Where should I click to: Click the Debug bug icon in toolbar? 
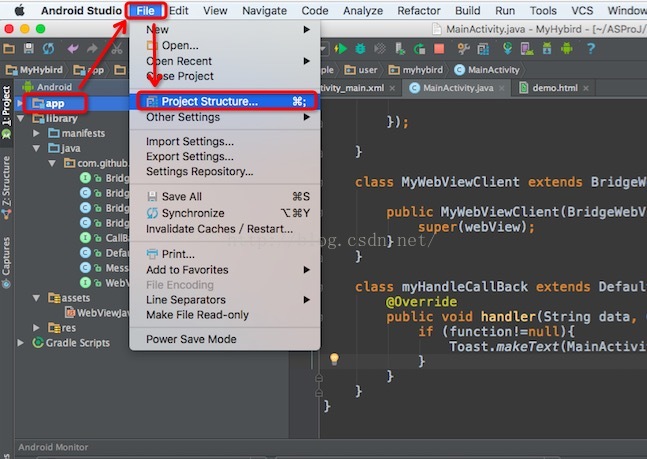click(361, 48)
